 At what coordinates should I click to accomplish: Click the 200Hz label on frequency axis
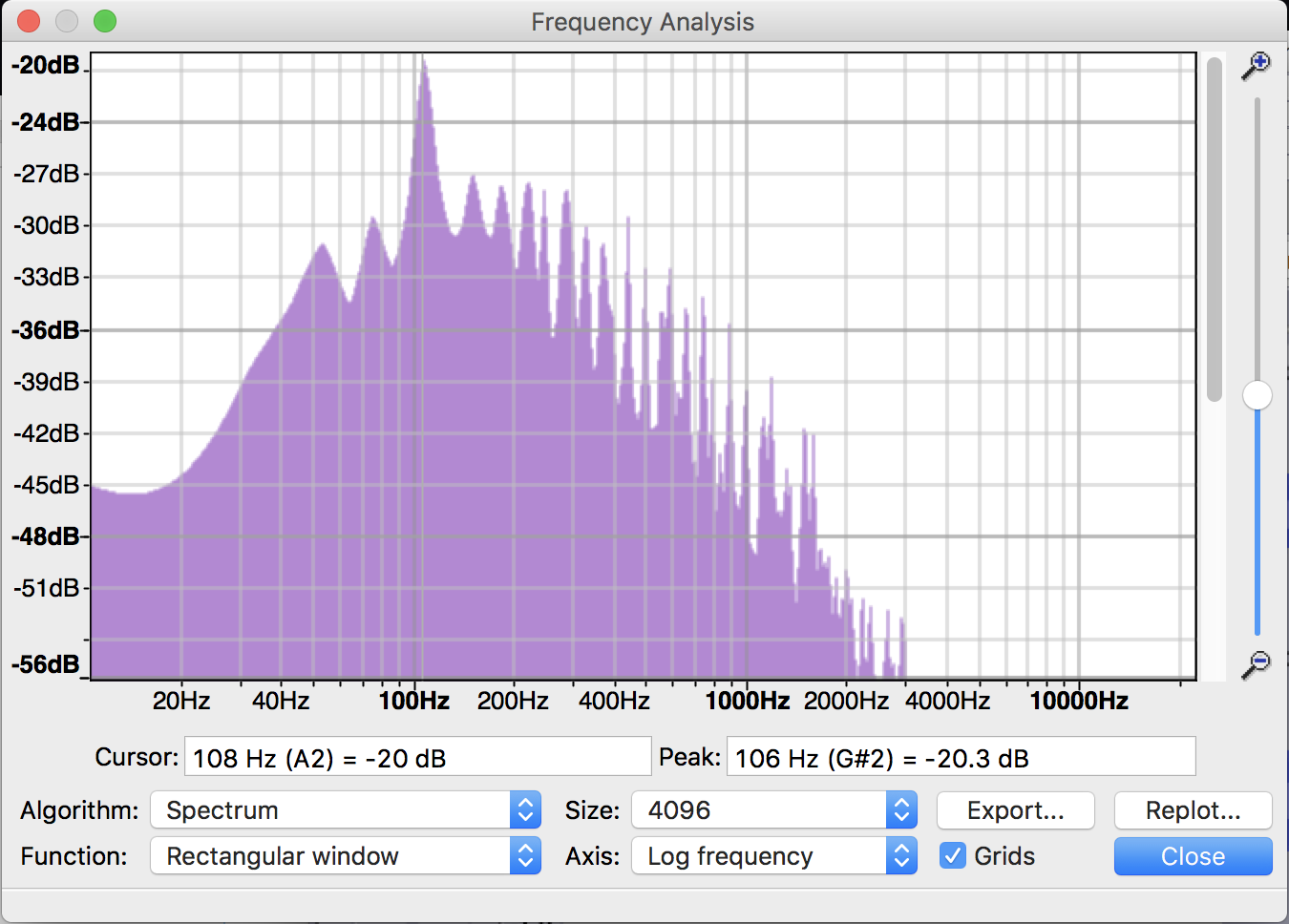[x=513, y=701]
